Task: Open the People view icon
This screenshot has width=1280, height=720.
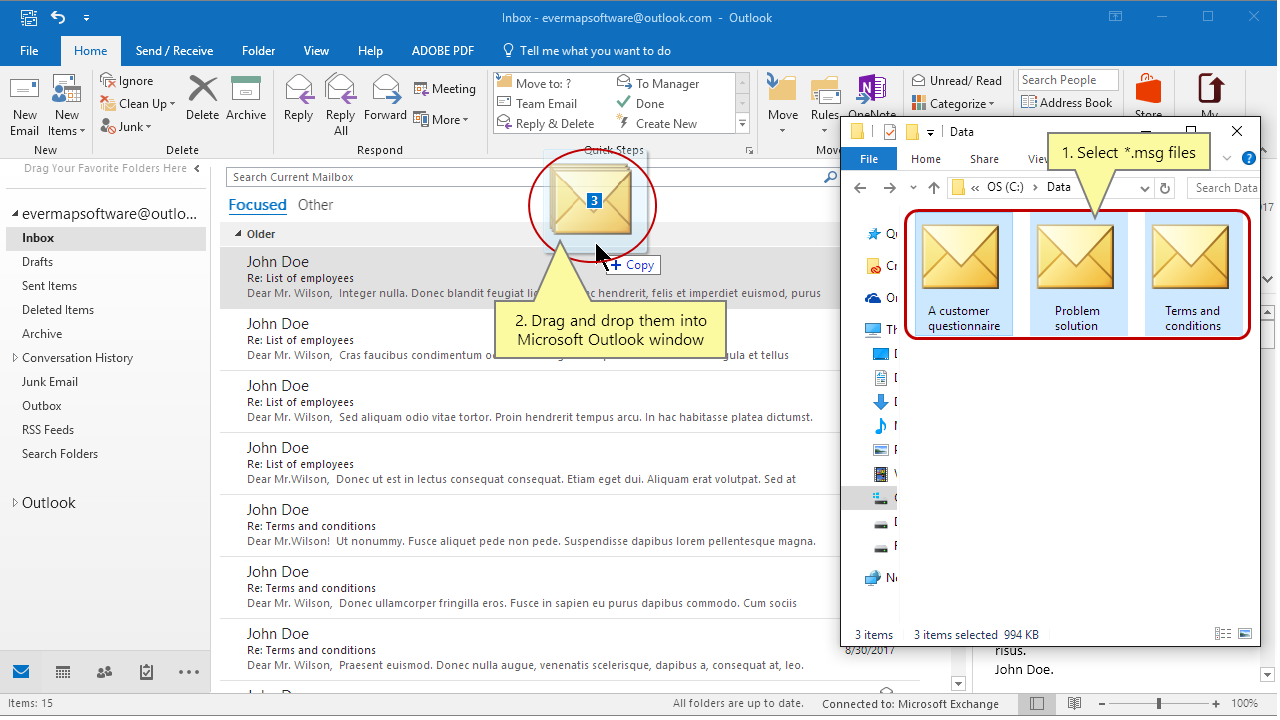Action: 104,672
